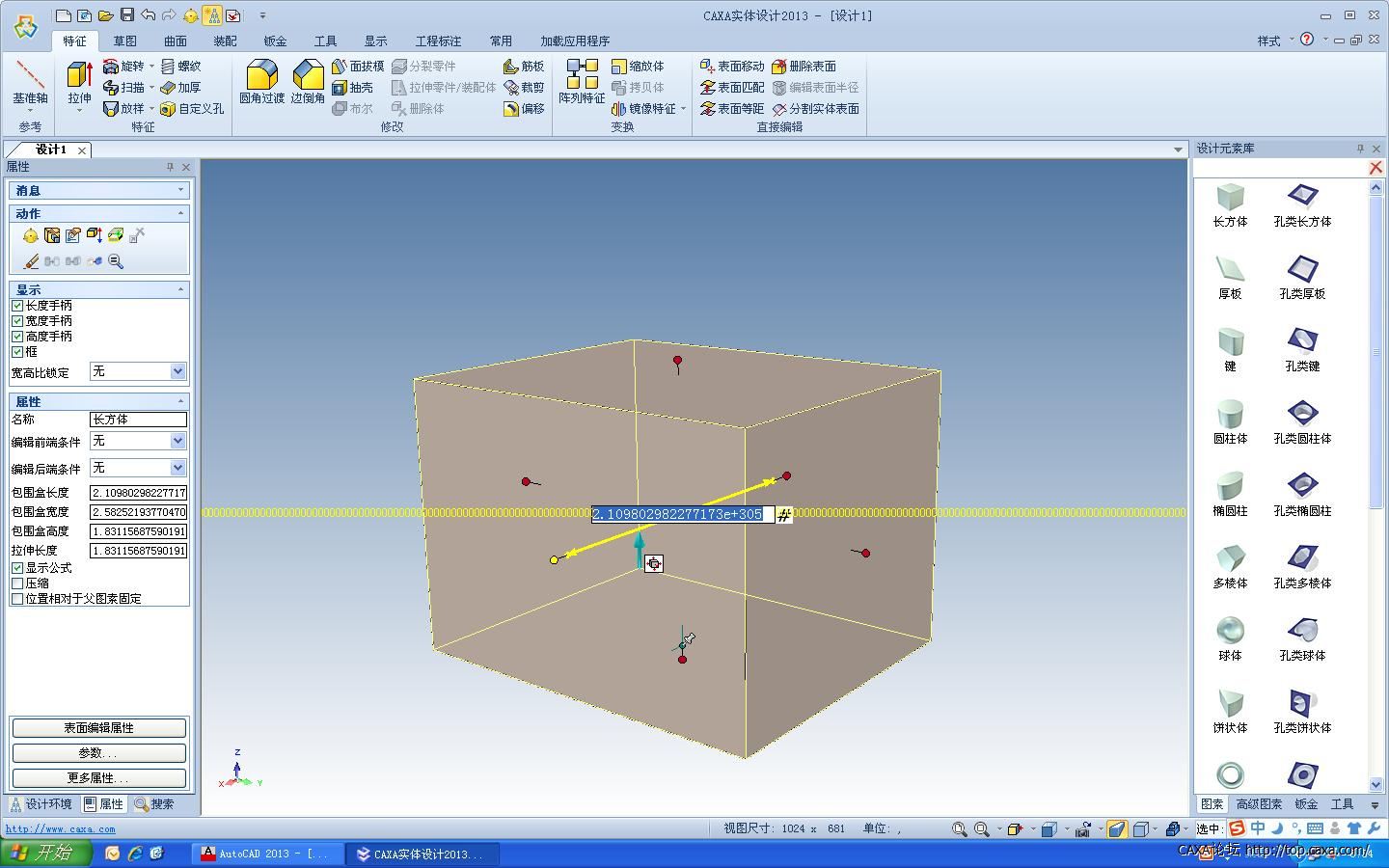Toggle the 高度手柄 checkbox
This screenshot has height=868, width=1389.
tap(17, 337)
